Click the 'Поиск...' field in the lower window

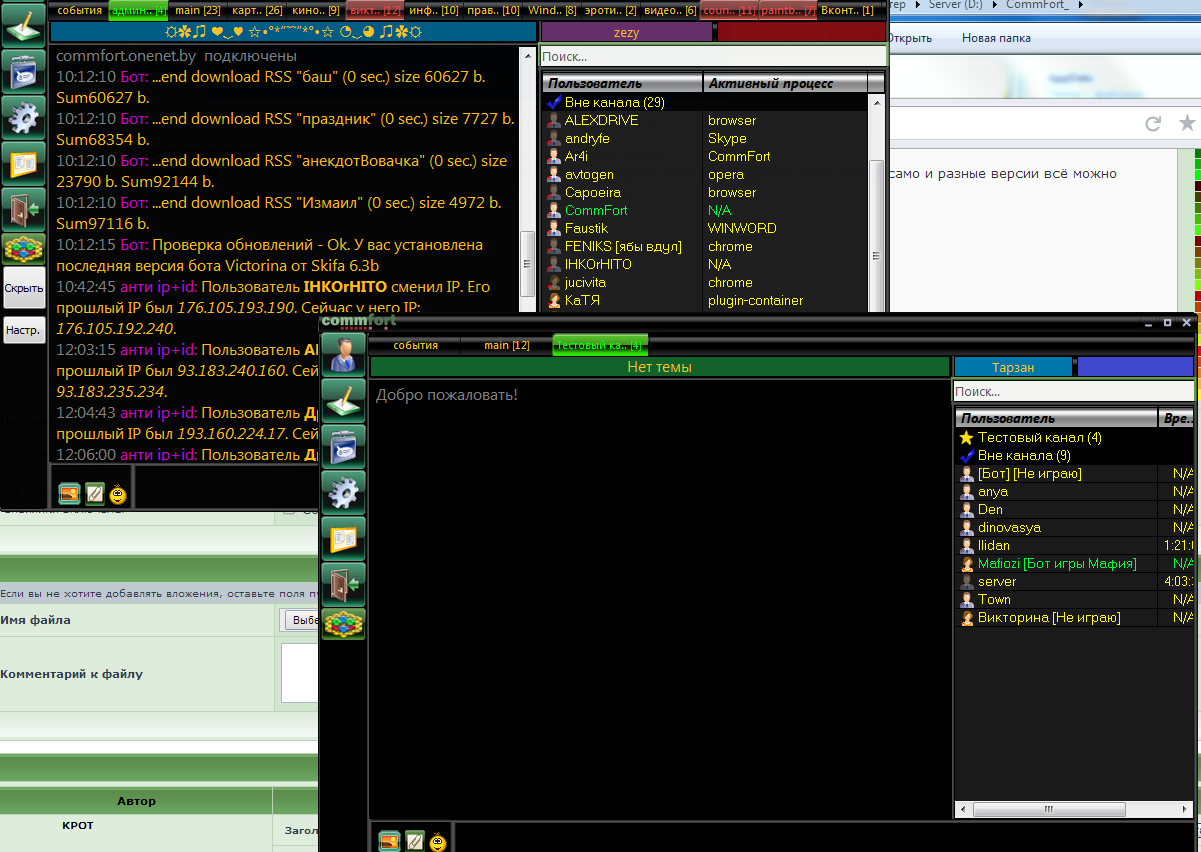click(1073, 392)
